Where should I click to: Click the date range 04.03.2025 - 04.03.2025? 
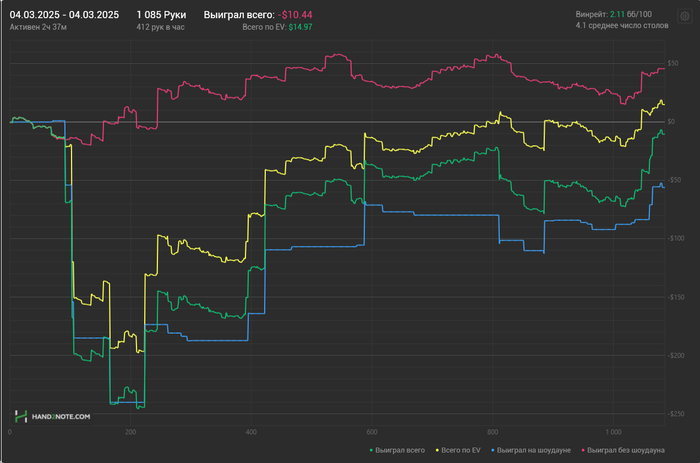64,15
